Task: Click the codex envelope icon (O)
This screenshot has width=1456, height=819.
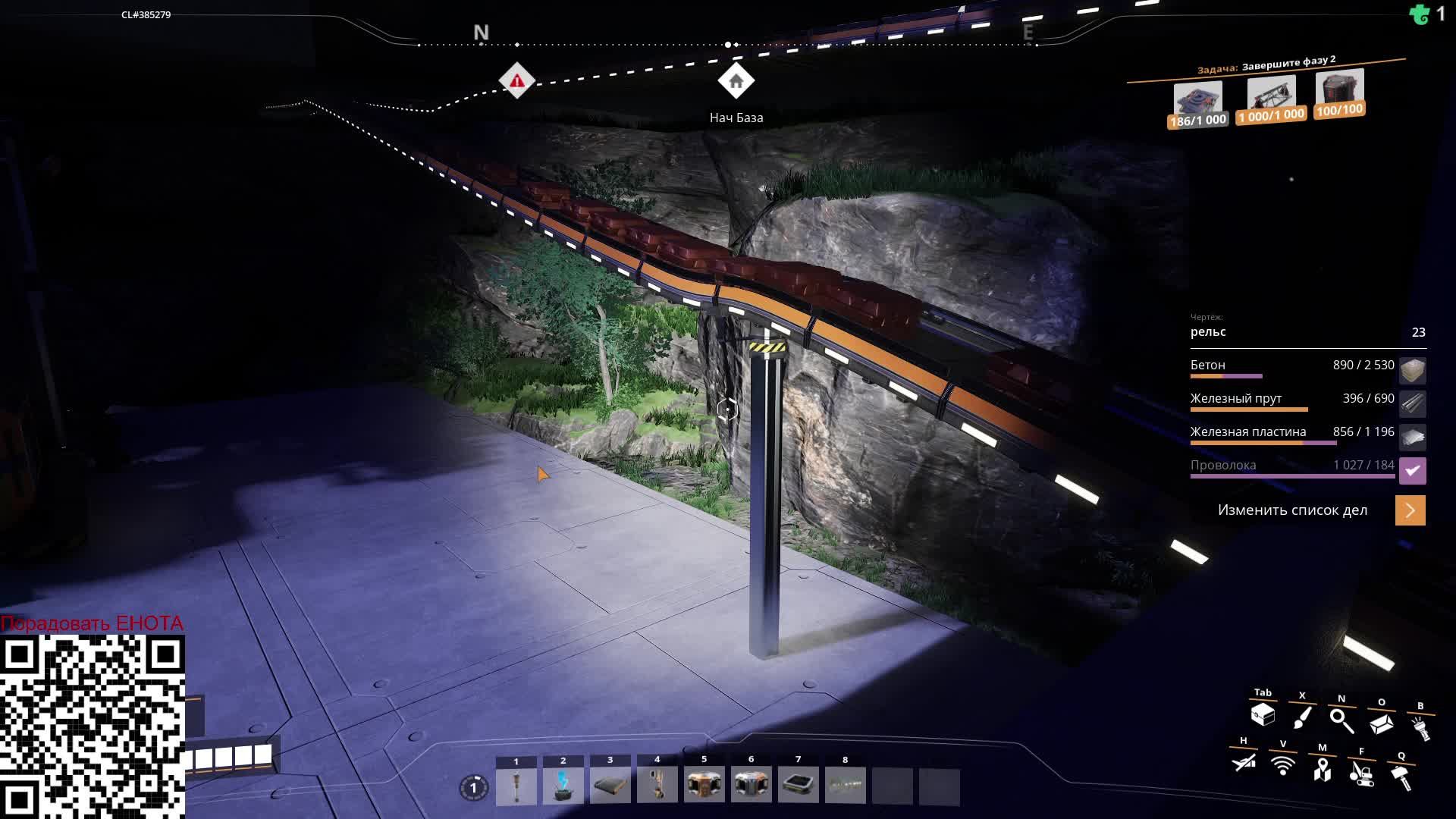Action: (1381, 723)
